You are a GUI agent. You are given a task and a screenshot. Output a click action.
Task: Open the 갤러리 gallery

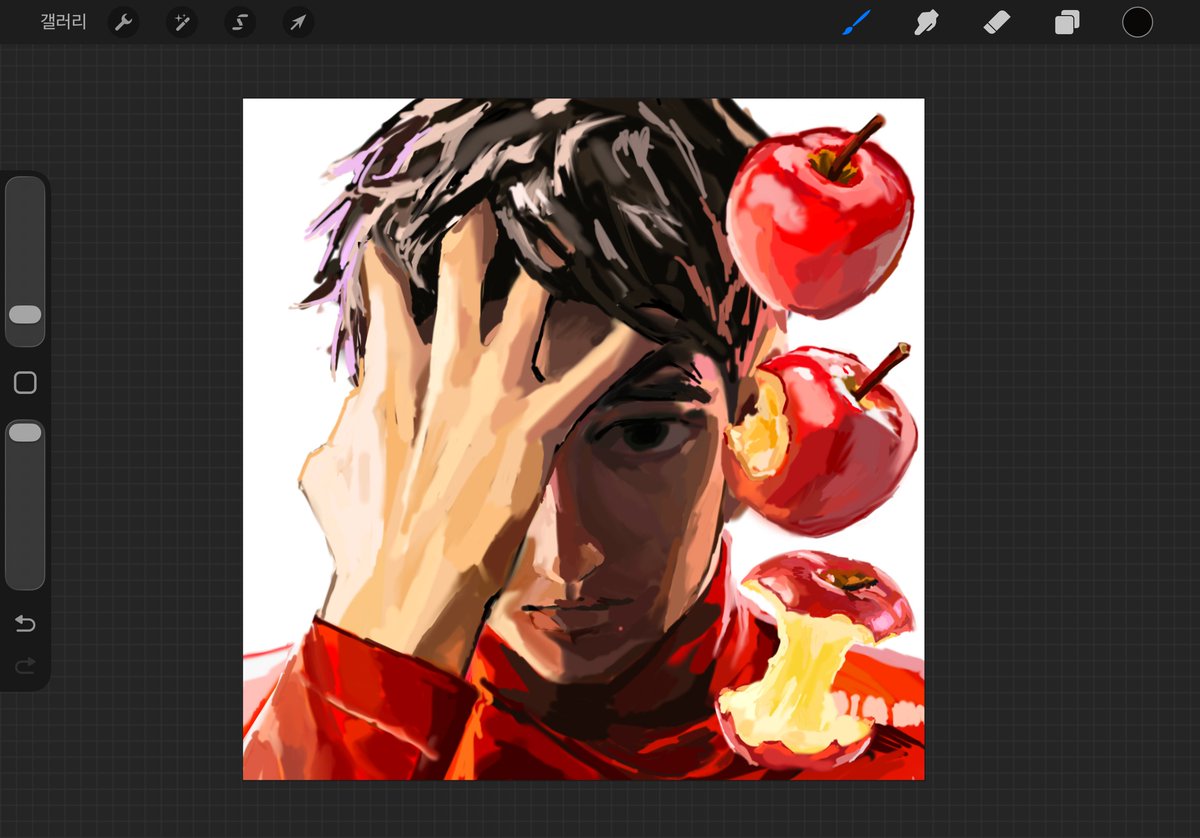pyautogui.click(x=63, y=22)
